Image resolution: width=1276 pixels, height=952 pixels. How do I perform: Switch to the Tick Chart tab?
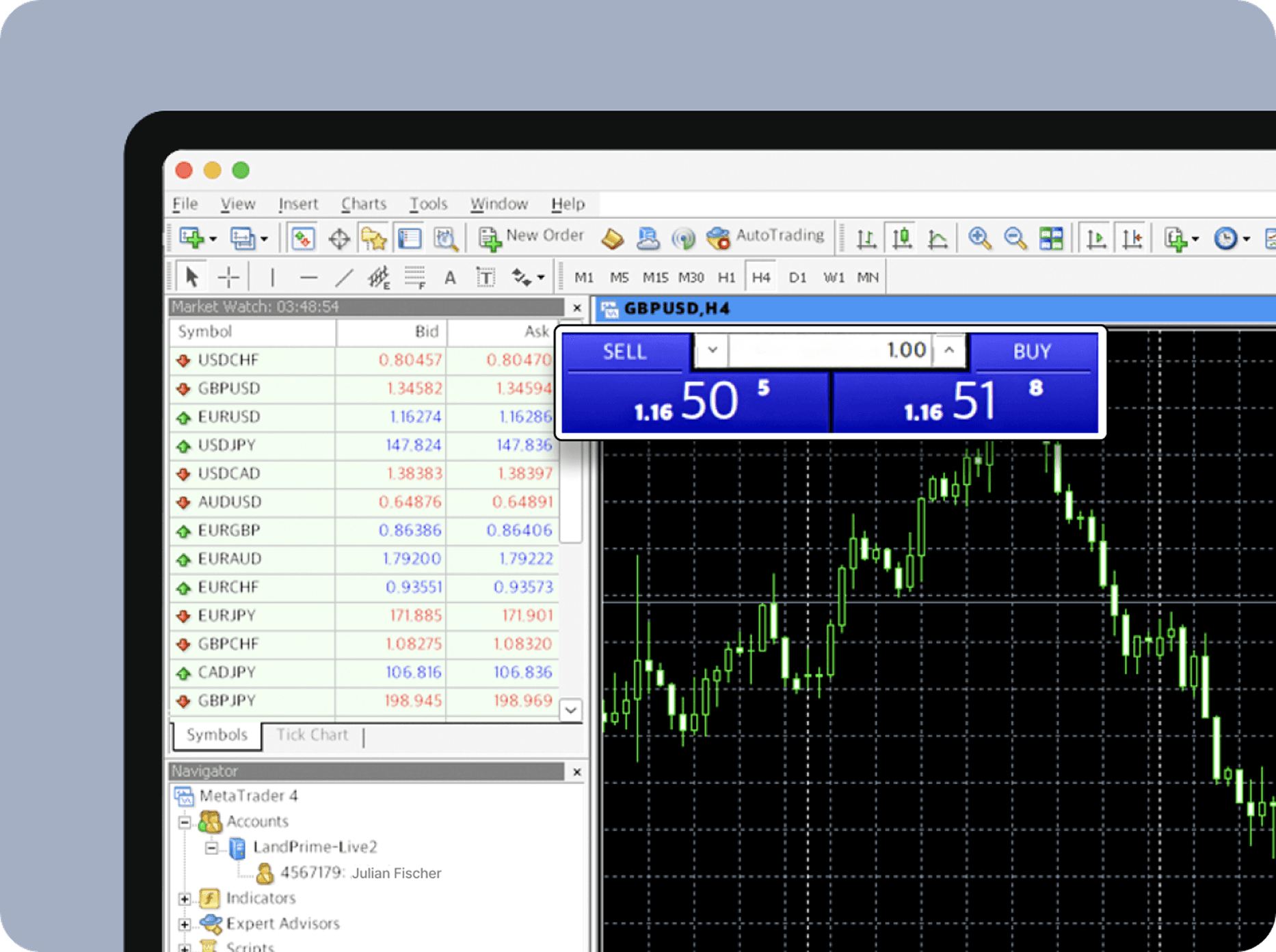[312, 735]
